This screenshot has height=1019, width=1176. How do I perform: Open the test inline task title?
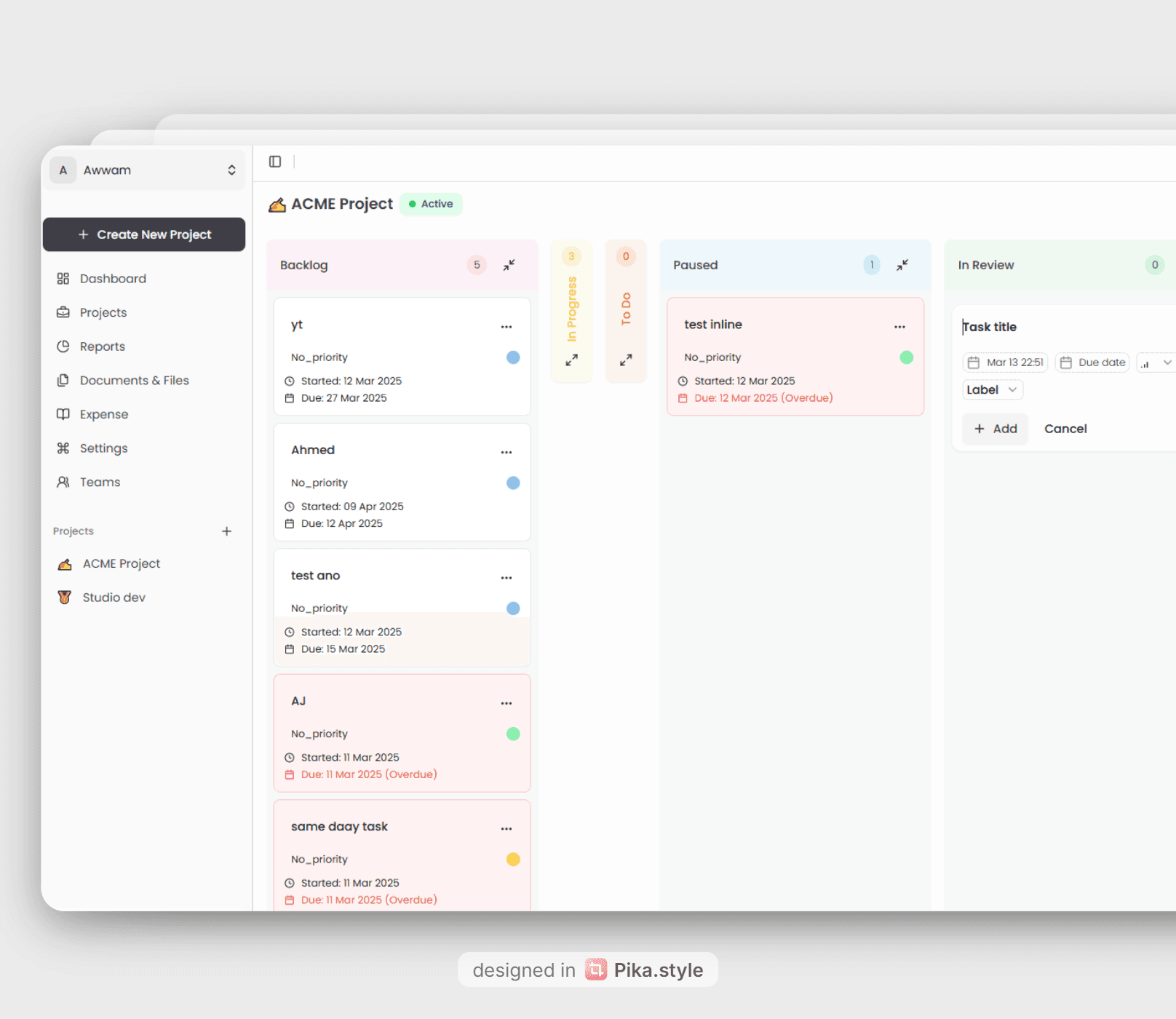[713, 325]
